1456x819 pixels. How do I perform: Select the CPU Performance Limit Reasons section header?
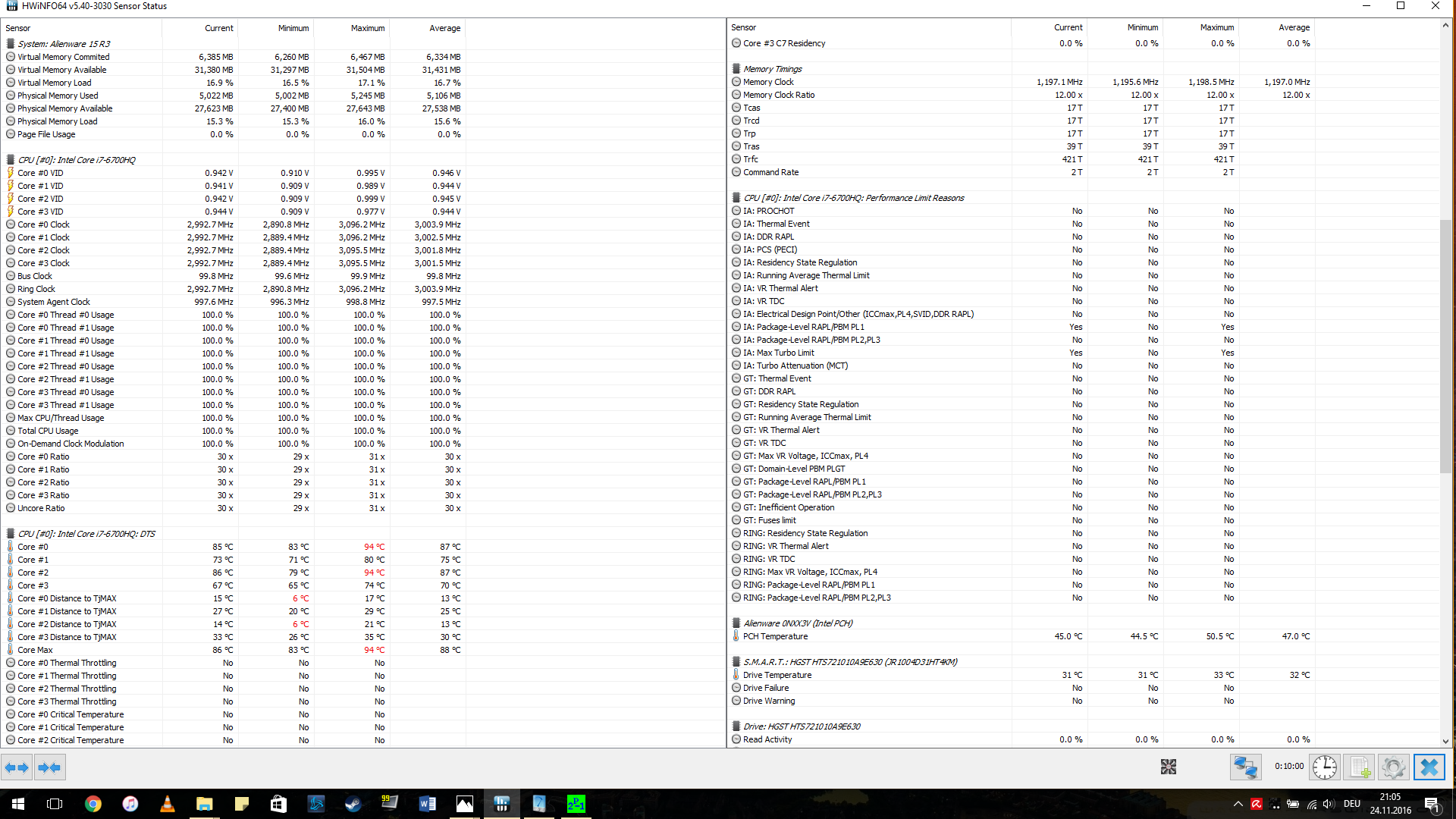click(x=853, y=198)
